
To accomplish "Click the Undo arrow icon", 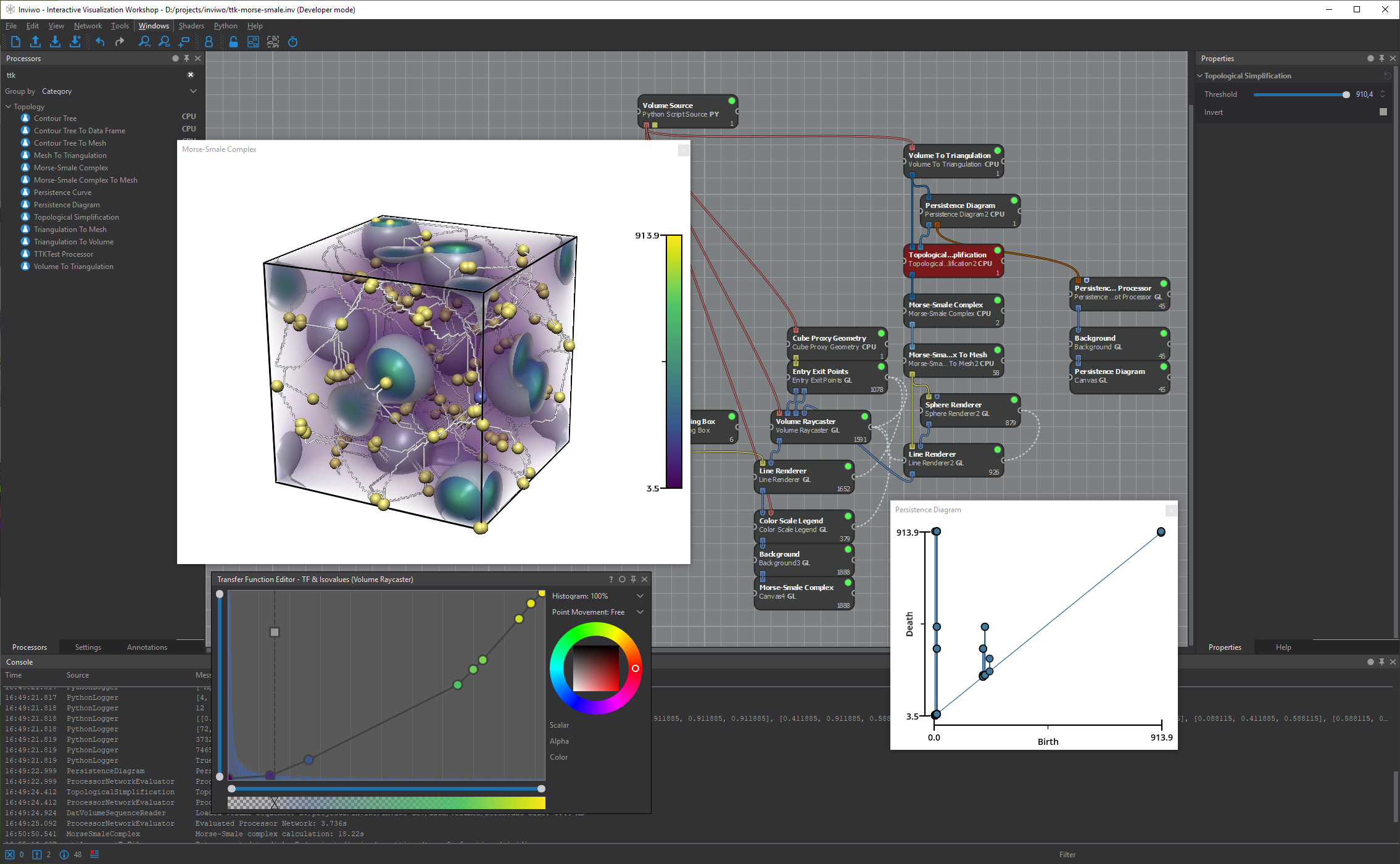I will click(100, 42).
